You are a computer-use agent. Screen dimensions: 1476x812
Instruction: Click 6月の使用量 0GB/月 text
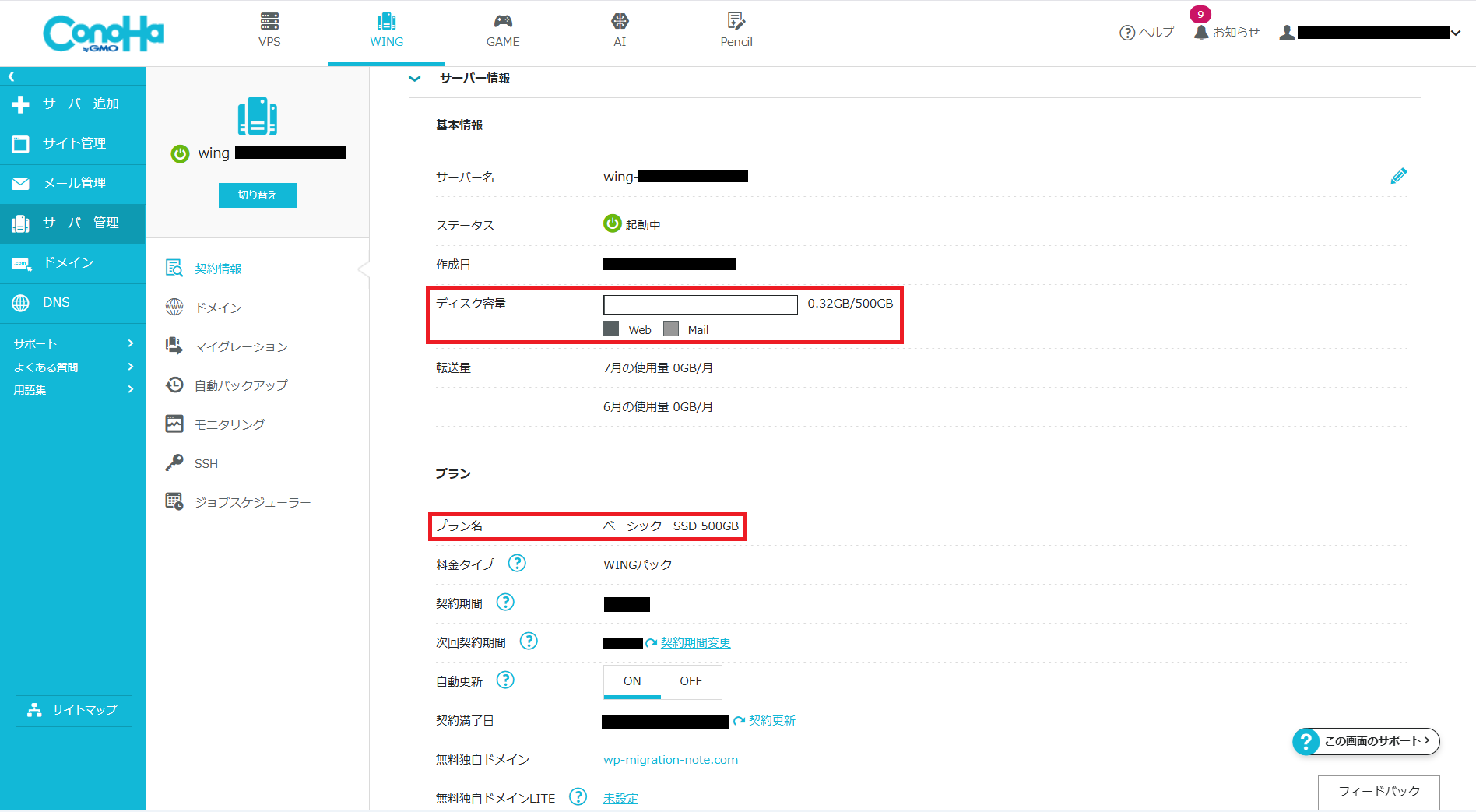(658, 406)
